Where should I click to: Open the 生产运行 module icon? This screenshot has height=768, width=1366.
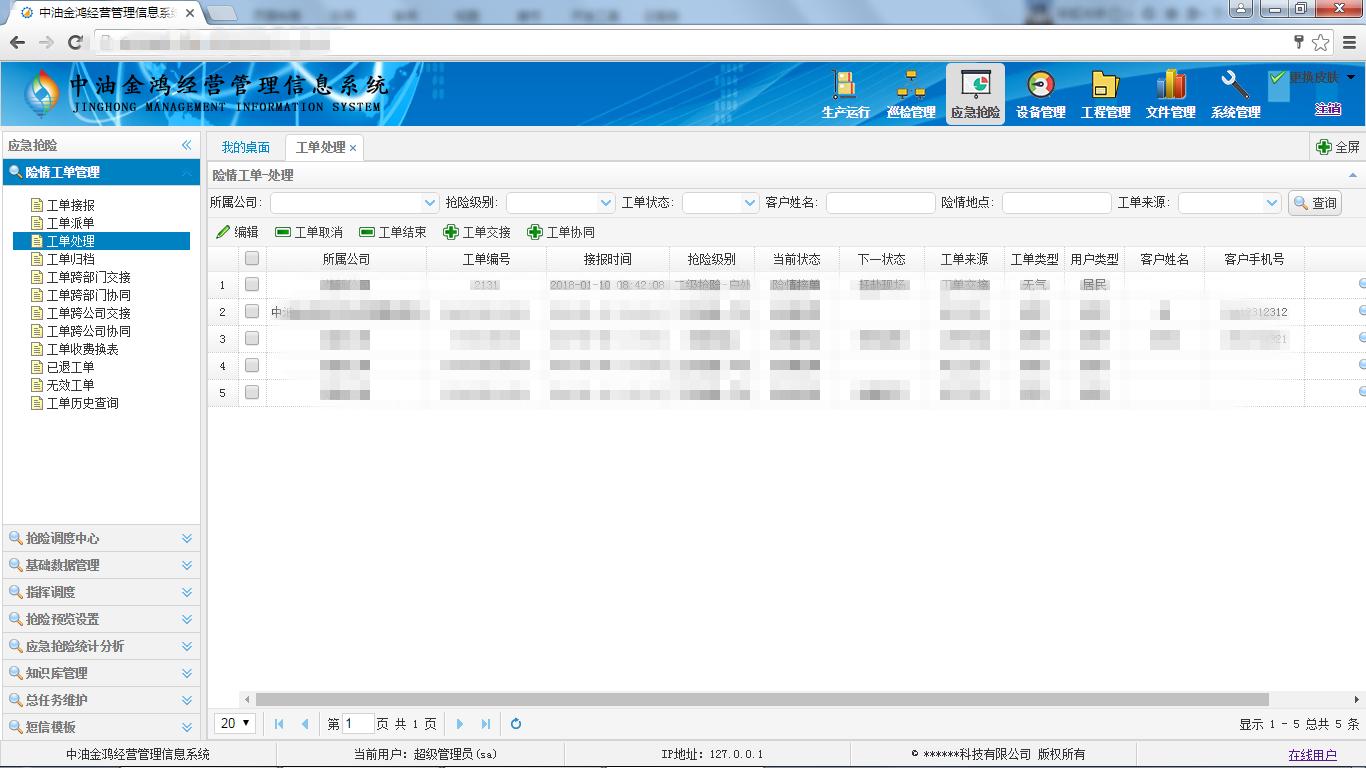click(845, 86)
